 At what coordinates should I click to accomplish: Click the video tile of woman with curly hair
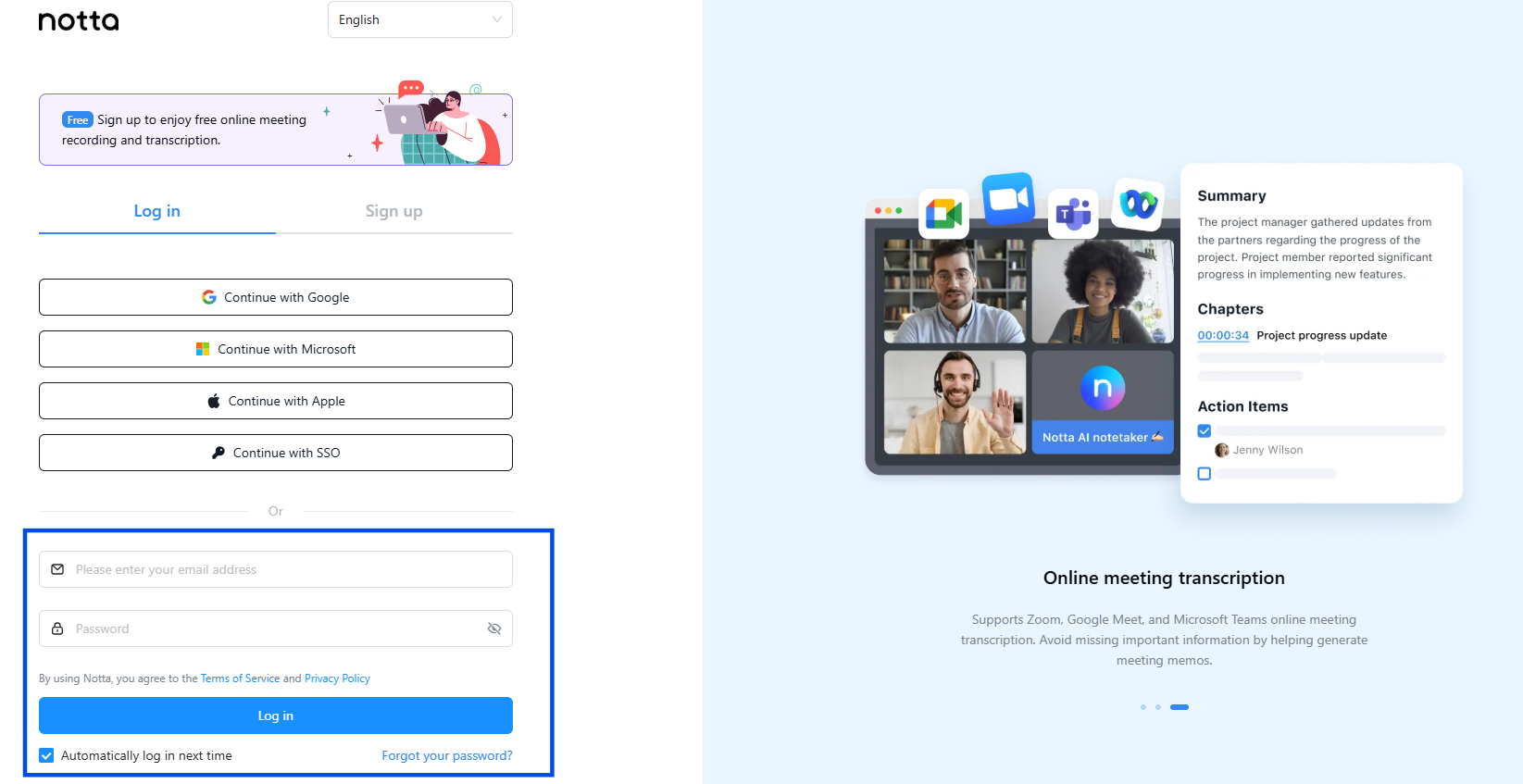[1103, 292]
